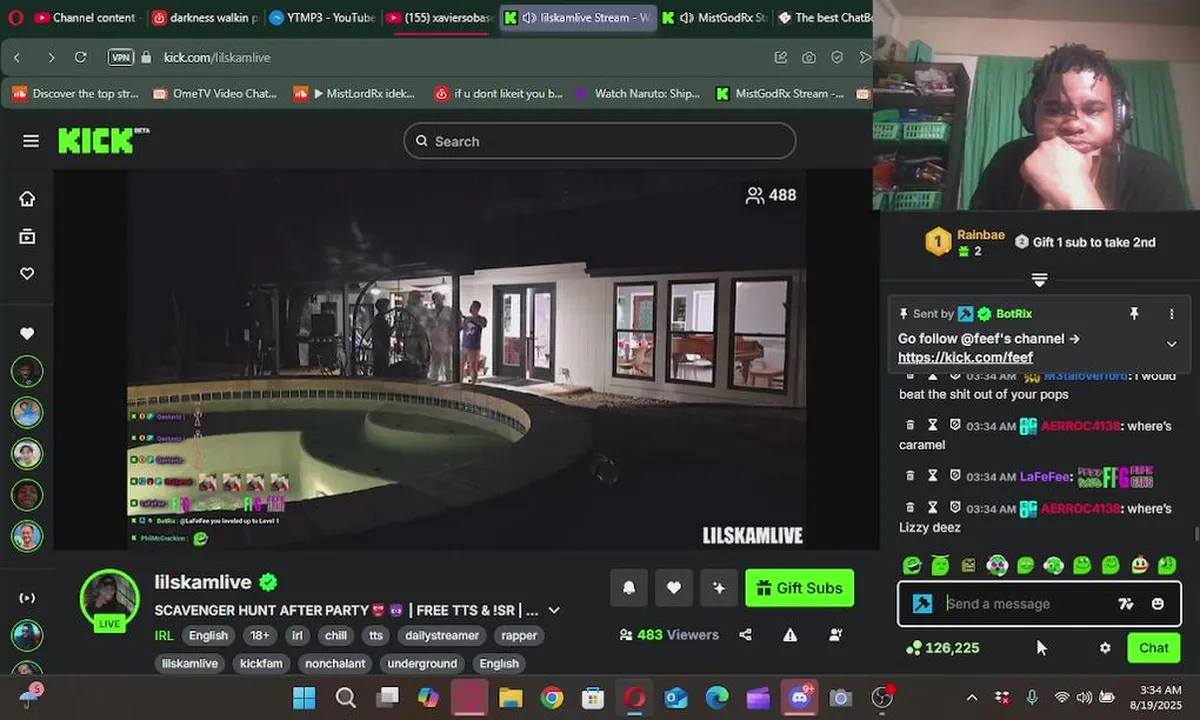Screen dimensions: 1200x720
Task: Click the Gift Subs button
Action: (x=800, y=588)
